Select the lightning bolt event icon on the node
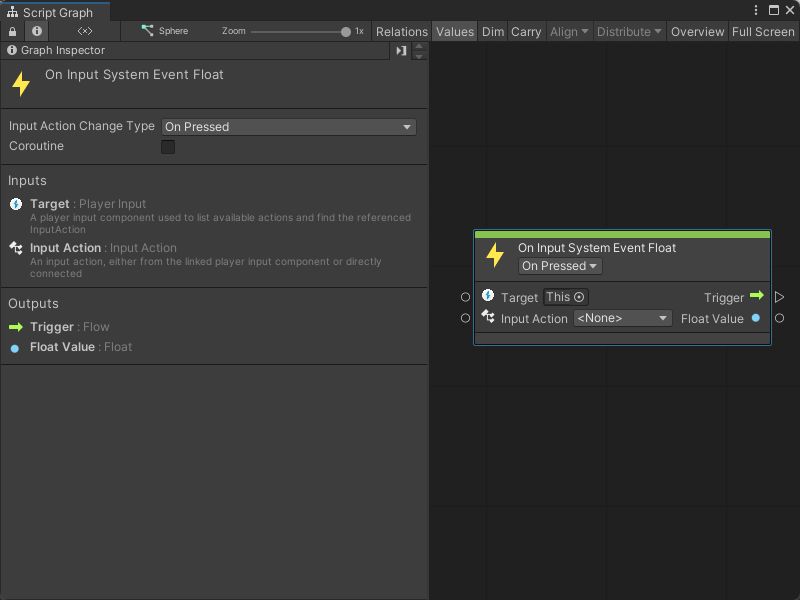The height and width of the screenshot is (600, 800). (x=495, y=254)
